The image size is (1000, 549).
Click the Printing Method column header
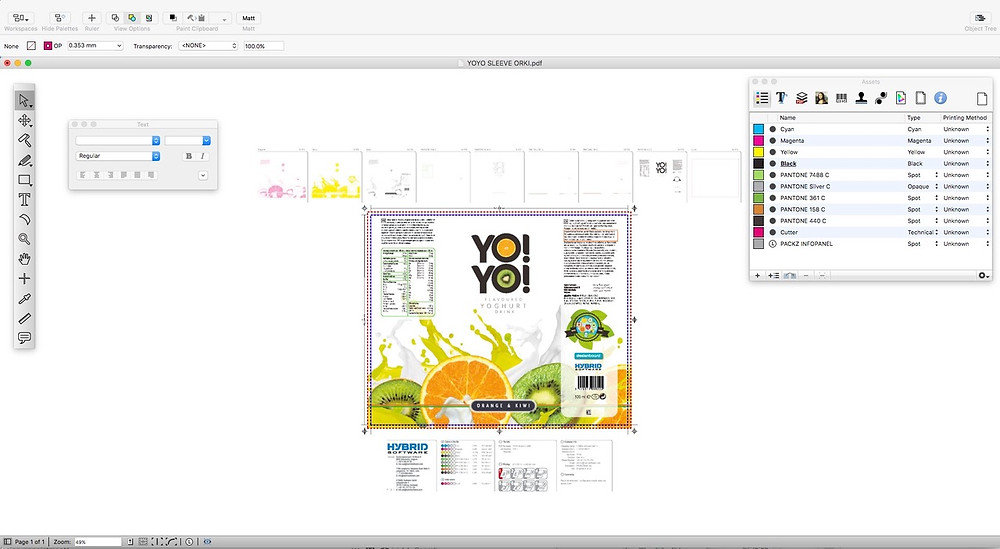coord(964,117)
